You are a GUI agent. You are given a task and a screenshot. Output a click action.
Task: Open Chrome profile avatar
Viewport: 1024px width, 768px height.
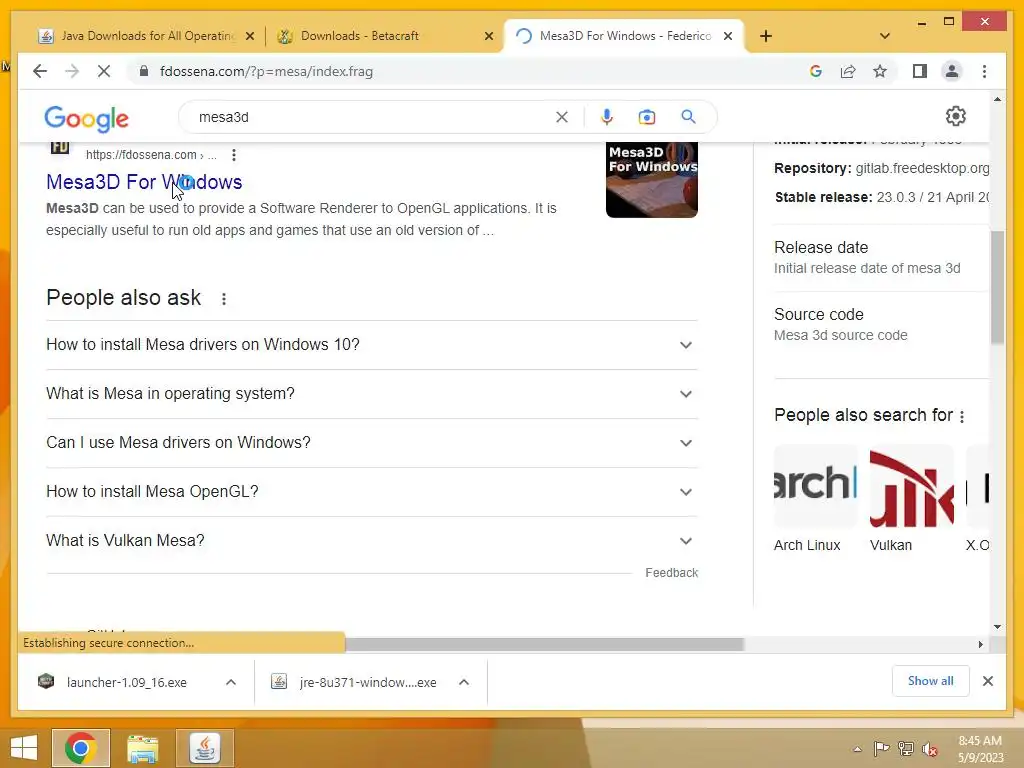(x=952, y=71)
